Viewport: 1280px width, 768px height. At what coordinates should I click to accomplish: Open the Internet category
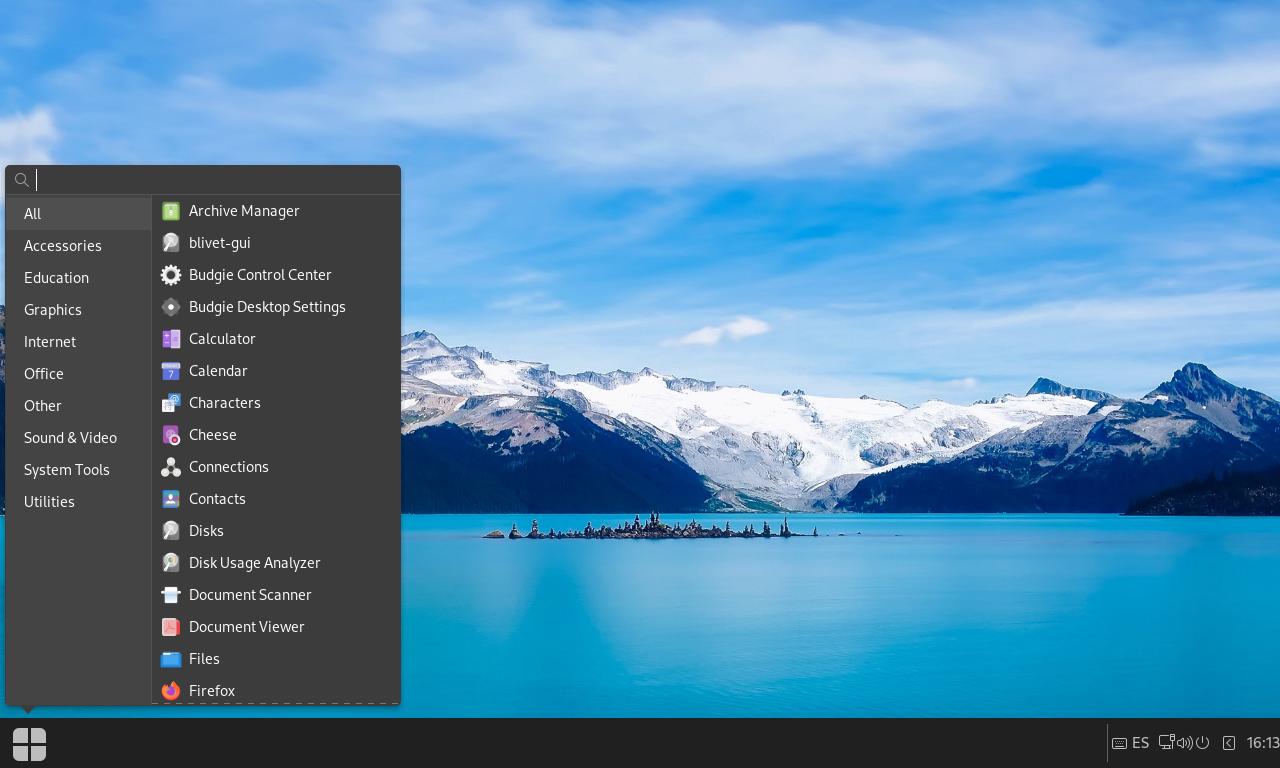coord(79,342)
